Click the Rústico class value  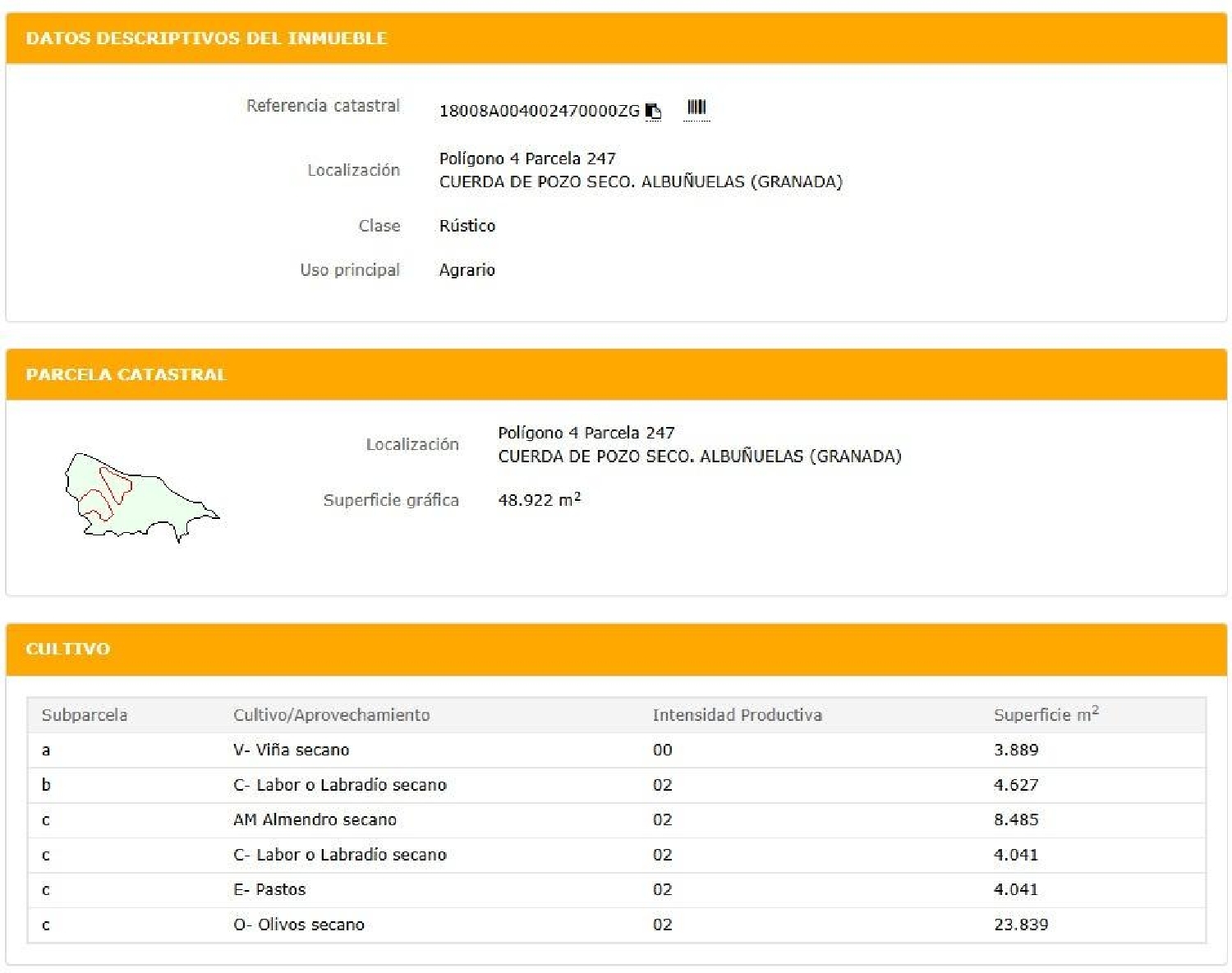point(467,226)
